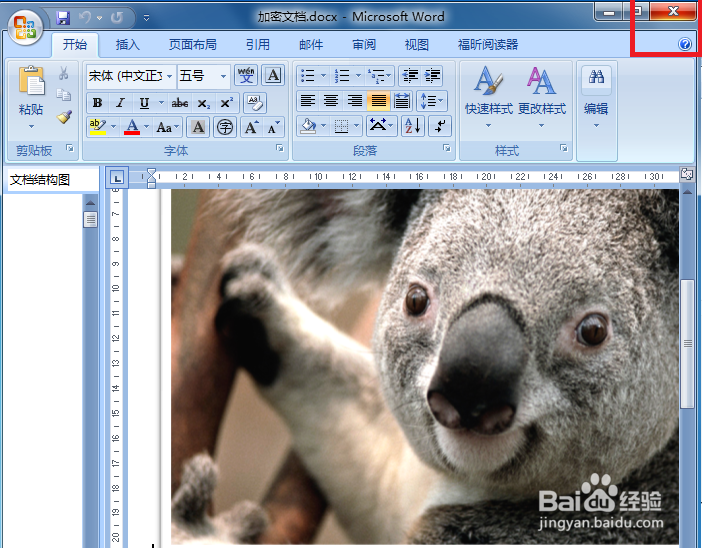Viewport: 702px width, 548px height.
Task: Apply bulleted list
Action: [x=308, y=75]
